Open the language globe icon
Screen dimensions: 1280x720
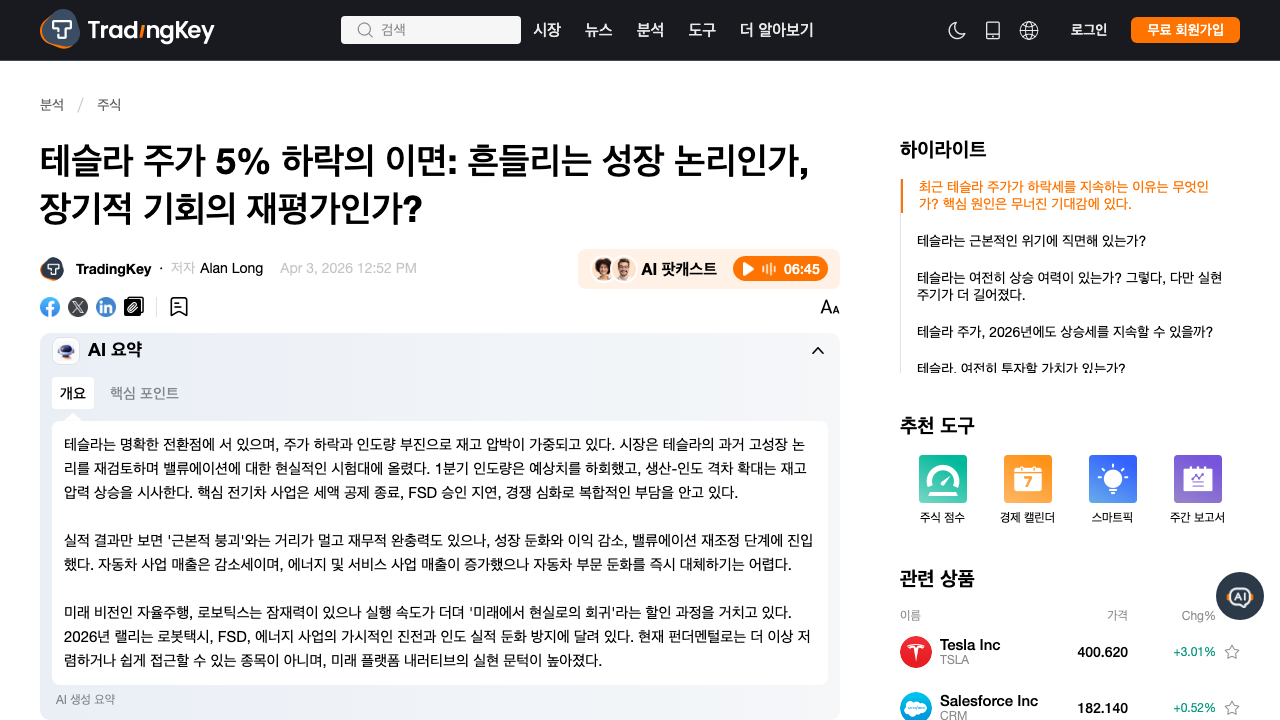(1029, 30)
